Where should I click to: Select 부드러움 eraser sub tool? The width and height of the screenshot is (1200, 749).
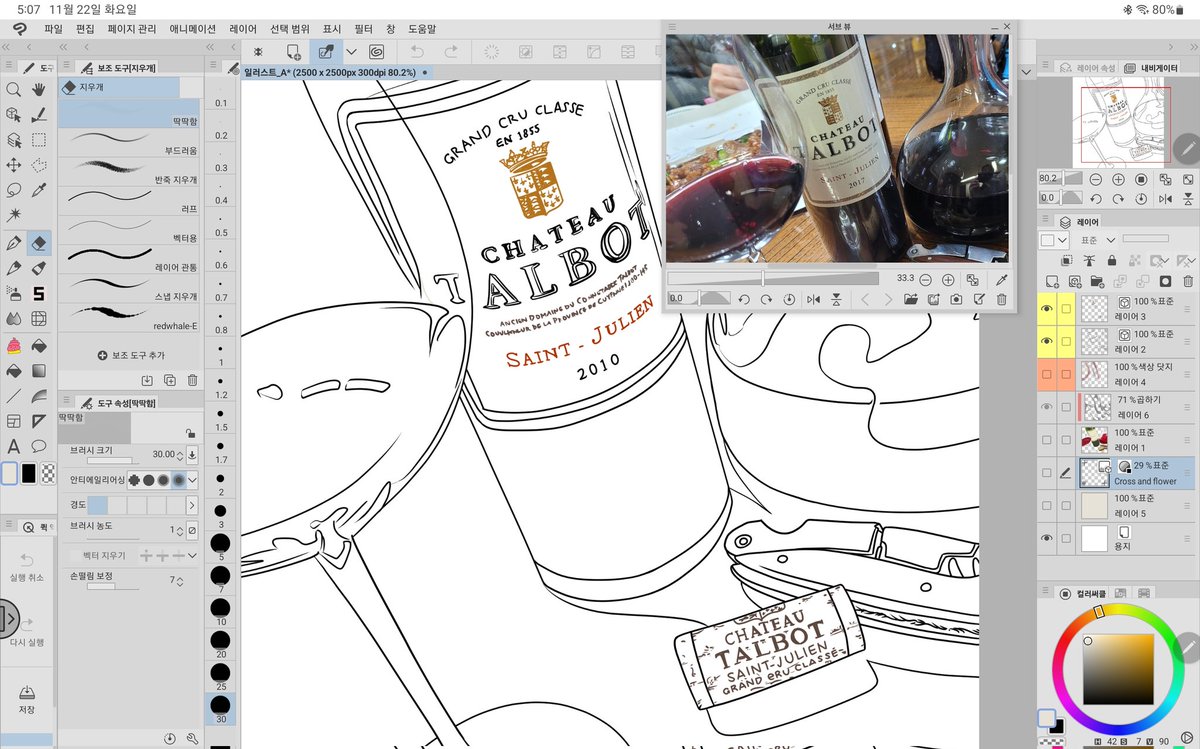[130, 141]
